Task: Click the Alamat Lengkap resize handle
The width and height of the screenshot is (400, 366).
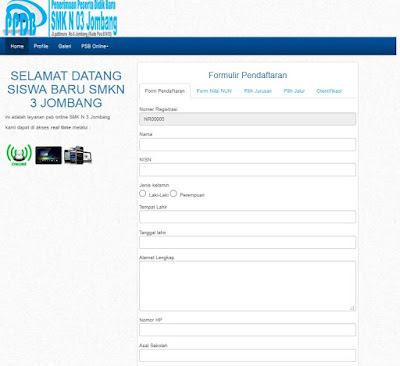Action: pos(352,308)
